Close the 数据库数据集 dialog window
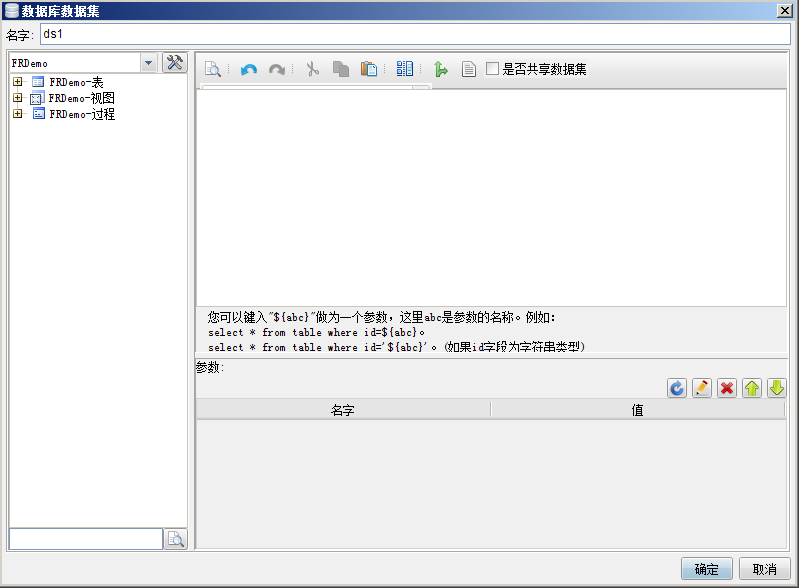This screenshot has width=799, height=588. coord(784,11)
